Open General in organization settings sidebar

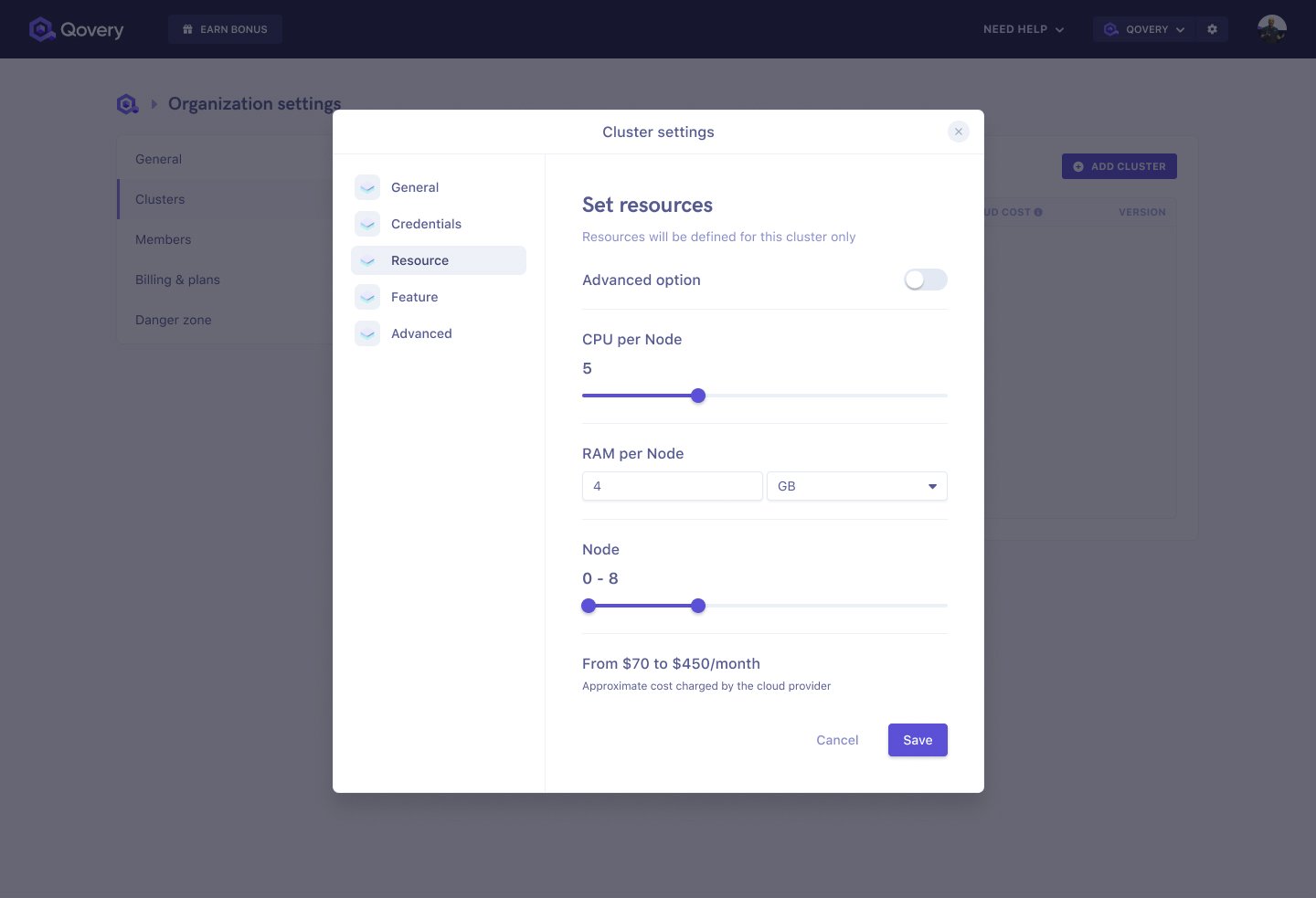point(226,159)
